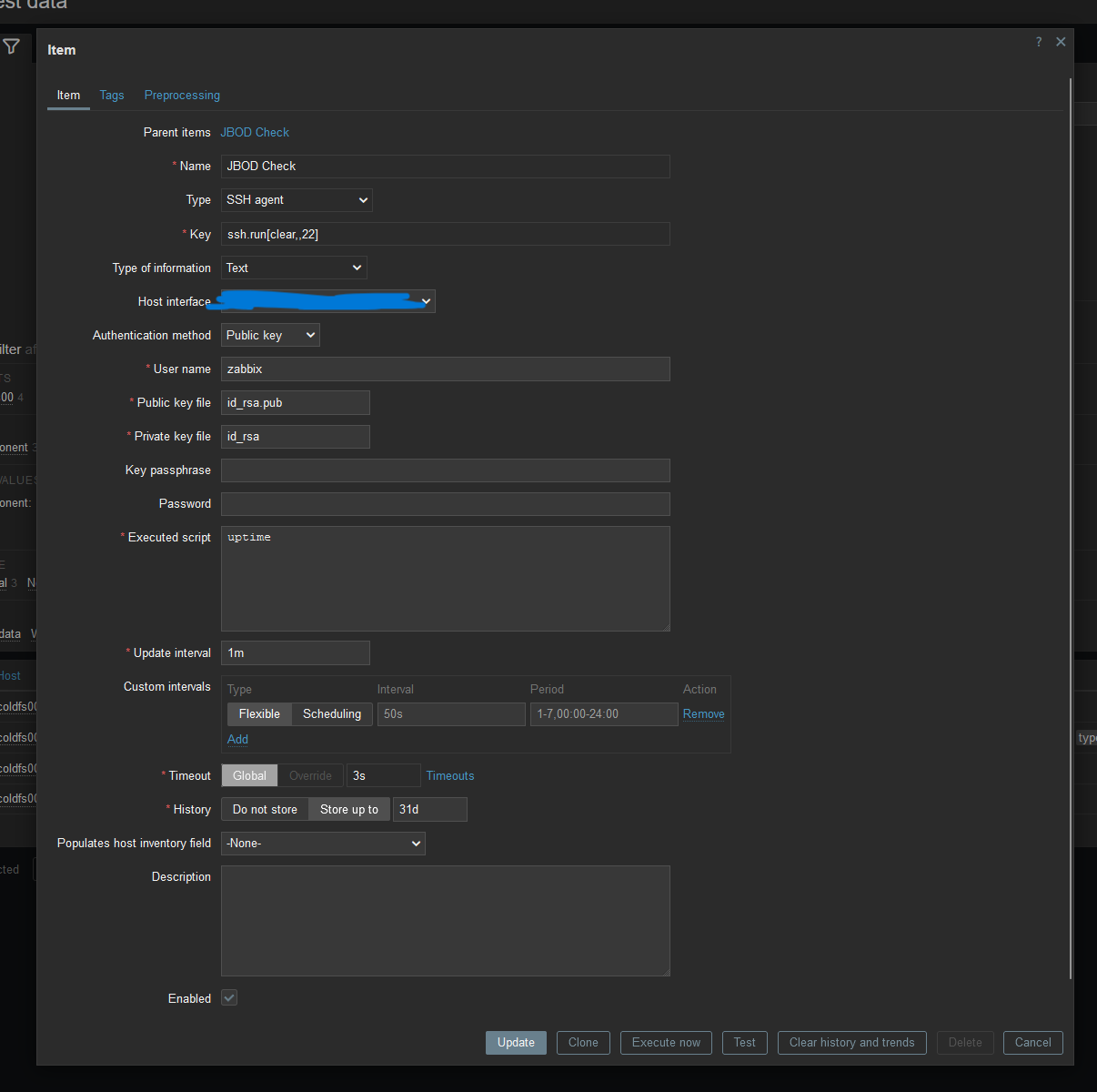This screenshot has width=1097, height=1092.
Task: Click the Update button
Action: 516,1043
